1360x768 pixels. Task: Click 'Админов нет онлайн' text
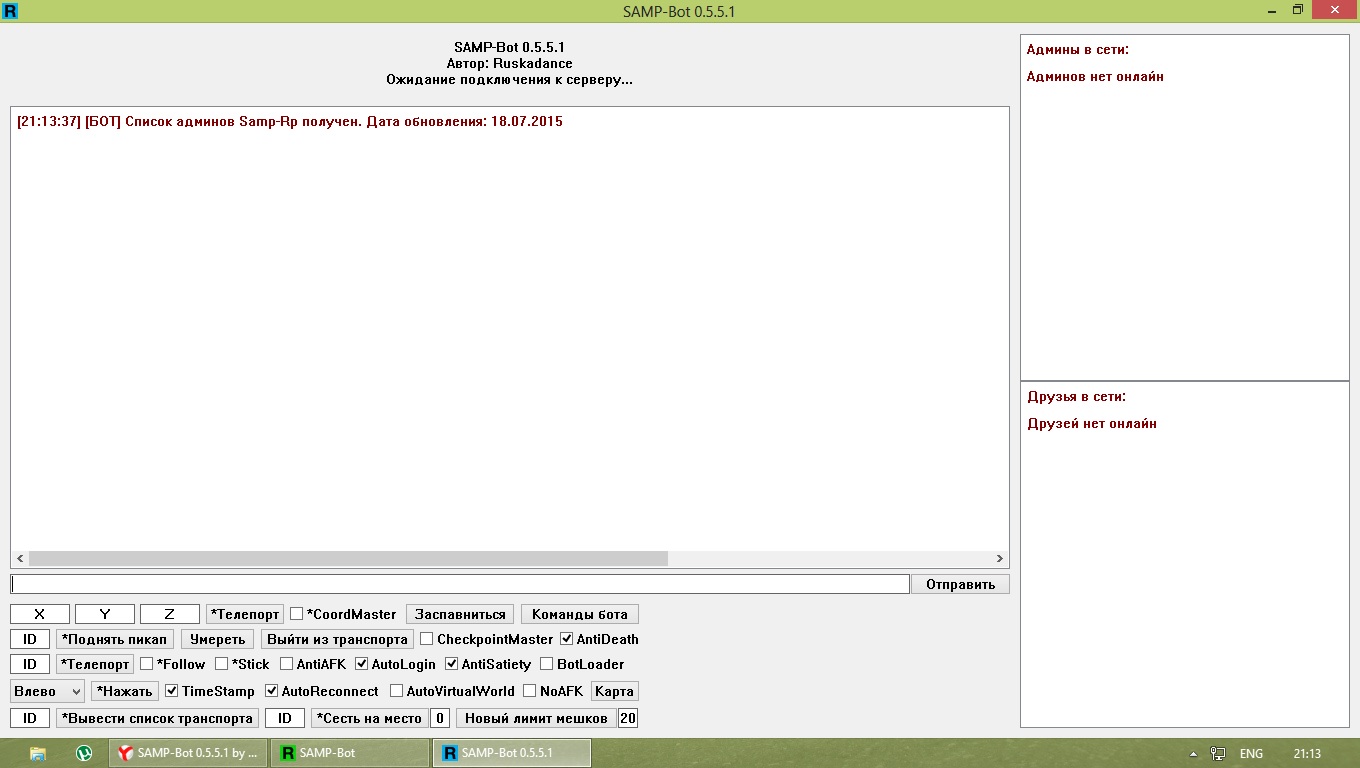1095,77
